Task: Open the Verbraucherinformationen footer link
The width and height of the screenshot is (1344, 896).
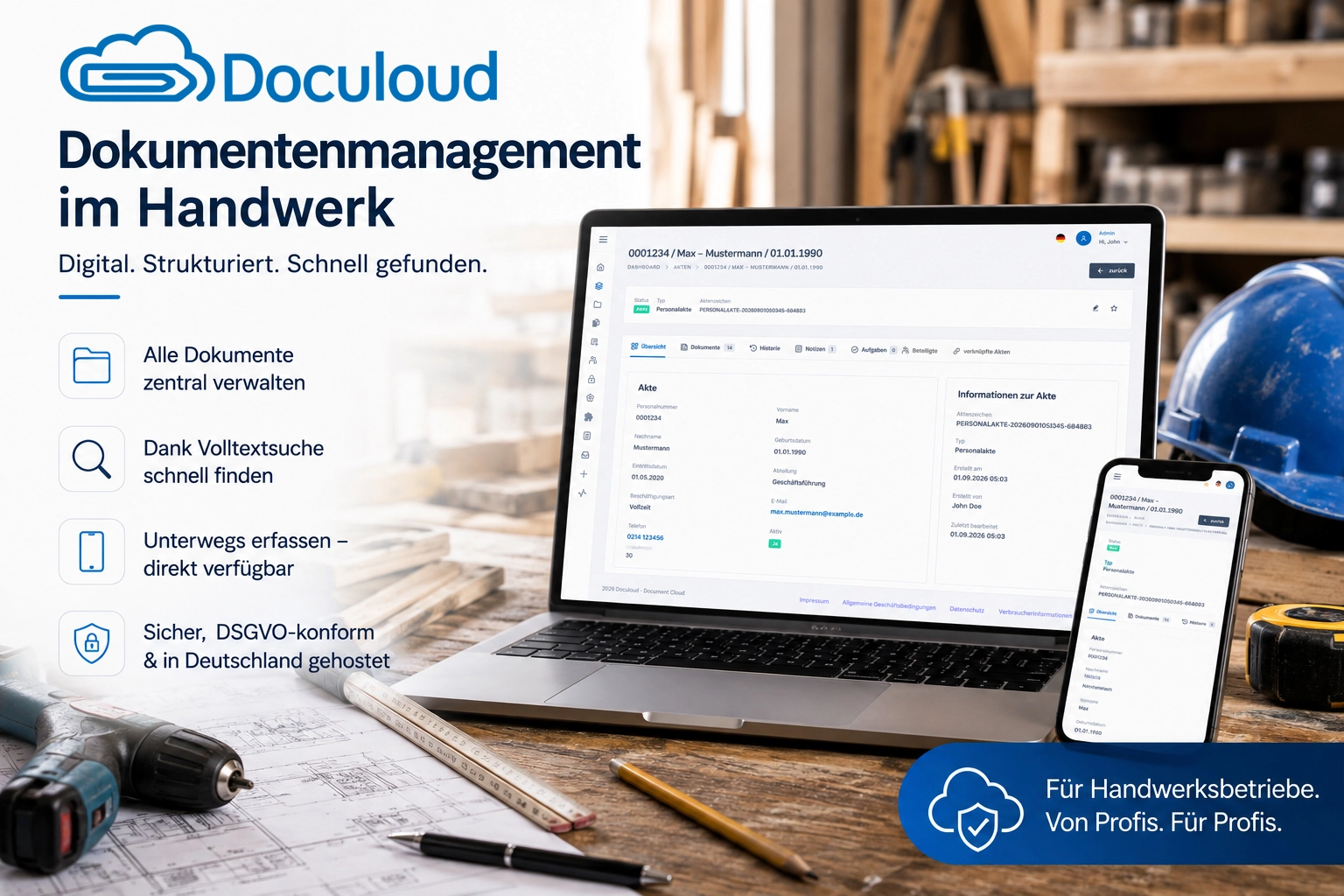Action: click(1035, 613)
